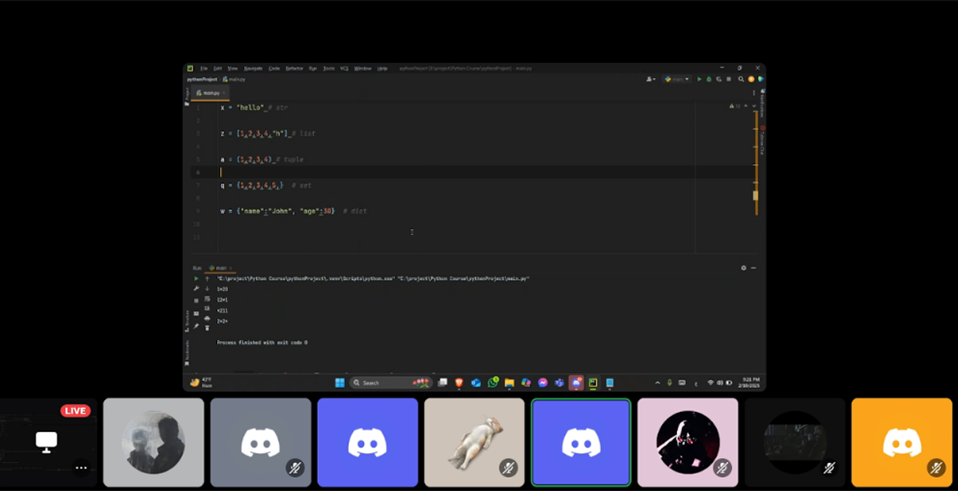Click the pythonProject breadcrumb

203,79
